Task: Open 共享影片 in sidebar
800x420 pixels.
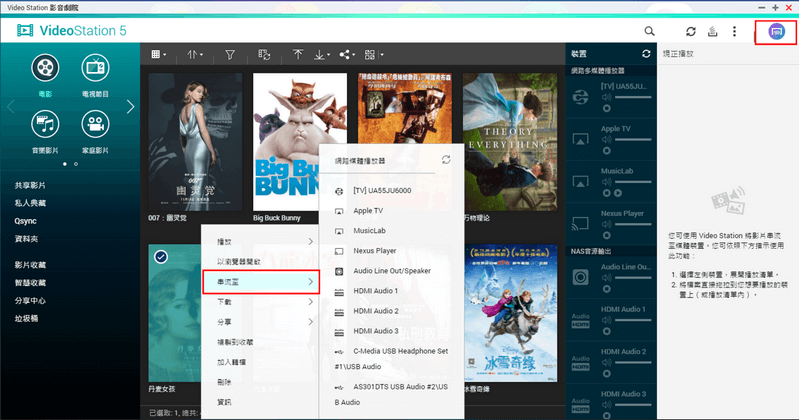Action: [x=30, y=185]
